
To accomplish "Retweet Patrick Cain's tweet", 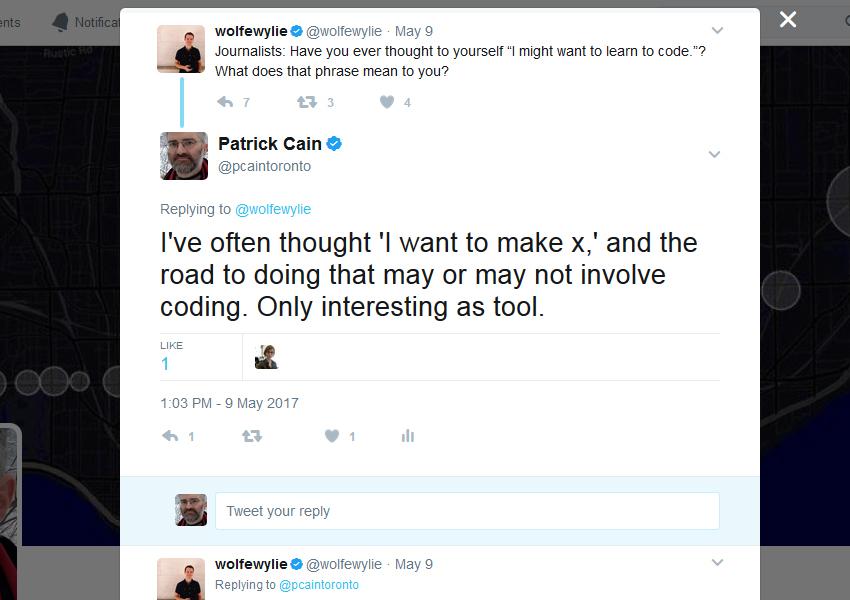I will click(x=251, y=435).
